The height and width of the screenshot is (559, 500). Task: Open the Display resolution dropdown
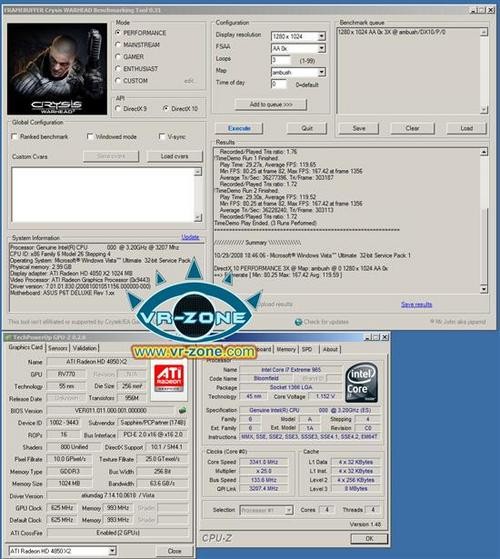tap(321, 36)
